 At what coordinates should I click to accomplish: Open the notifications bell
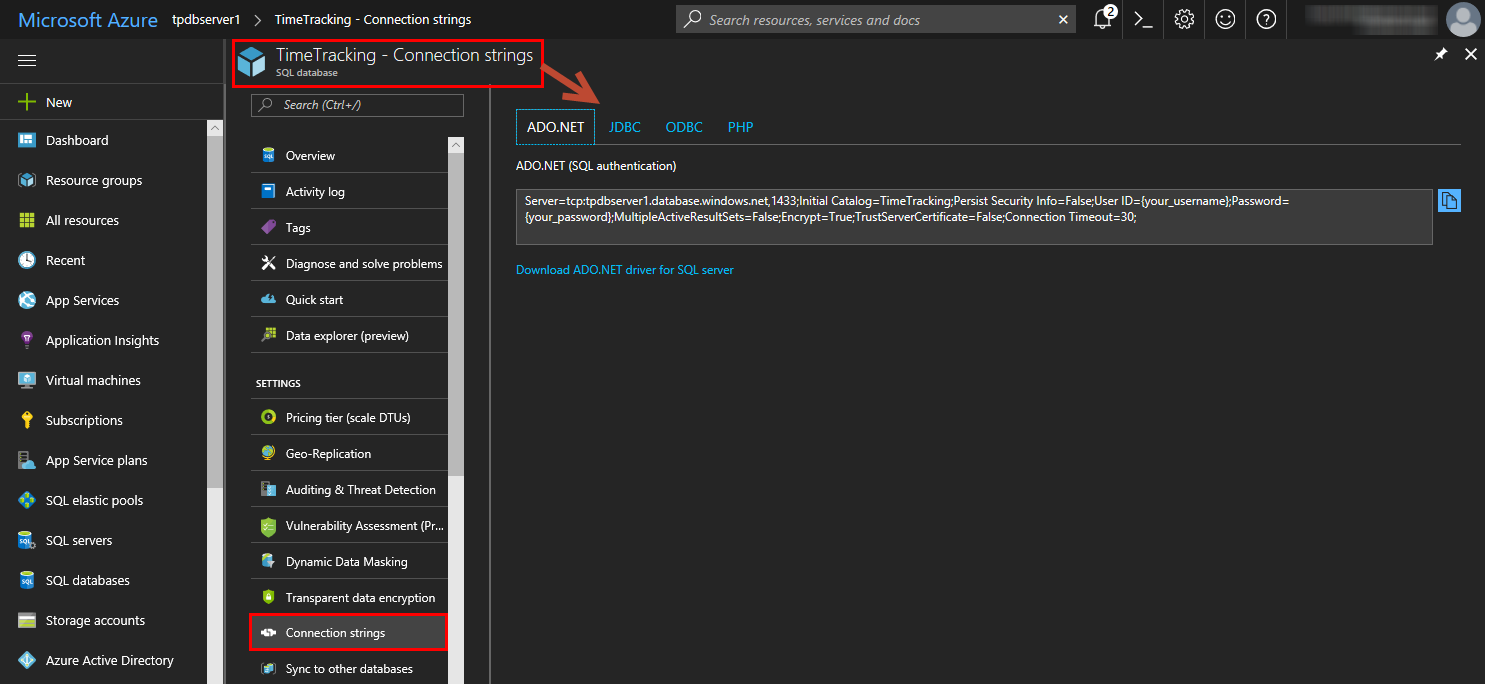(1104, 19)
